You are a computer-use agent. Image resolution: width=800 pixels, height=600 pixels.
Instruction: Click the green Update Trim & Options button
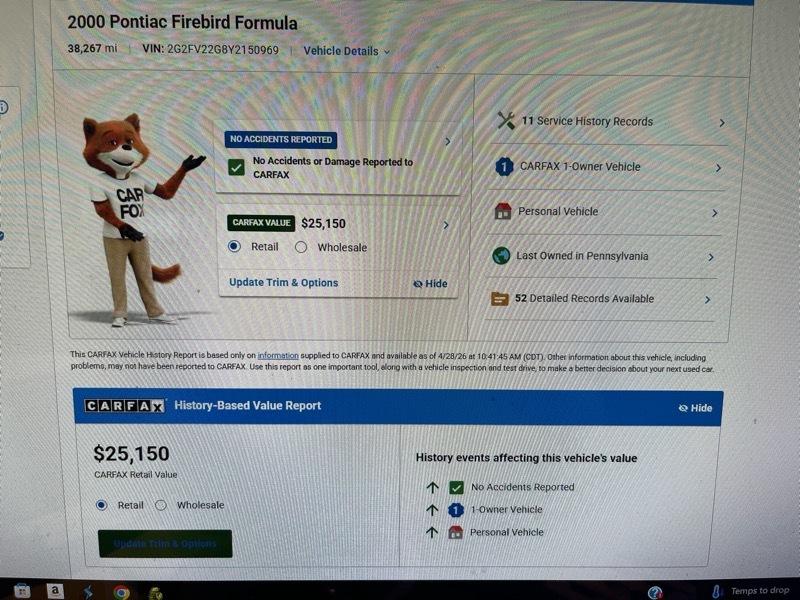point(165,544)
